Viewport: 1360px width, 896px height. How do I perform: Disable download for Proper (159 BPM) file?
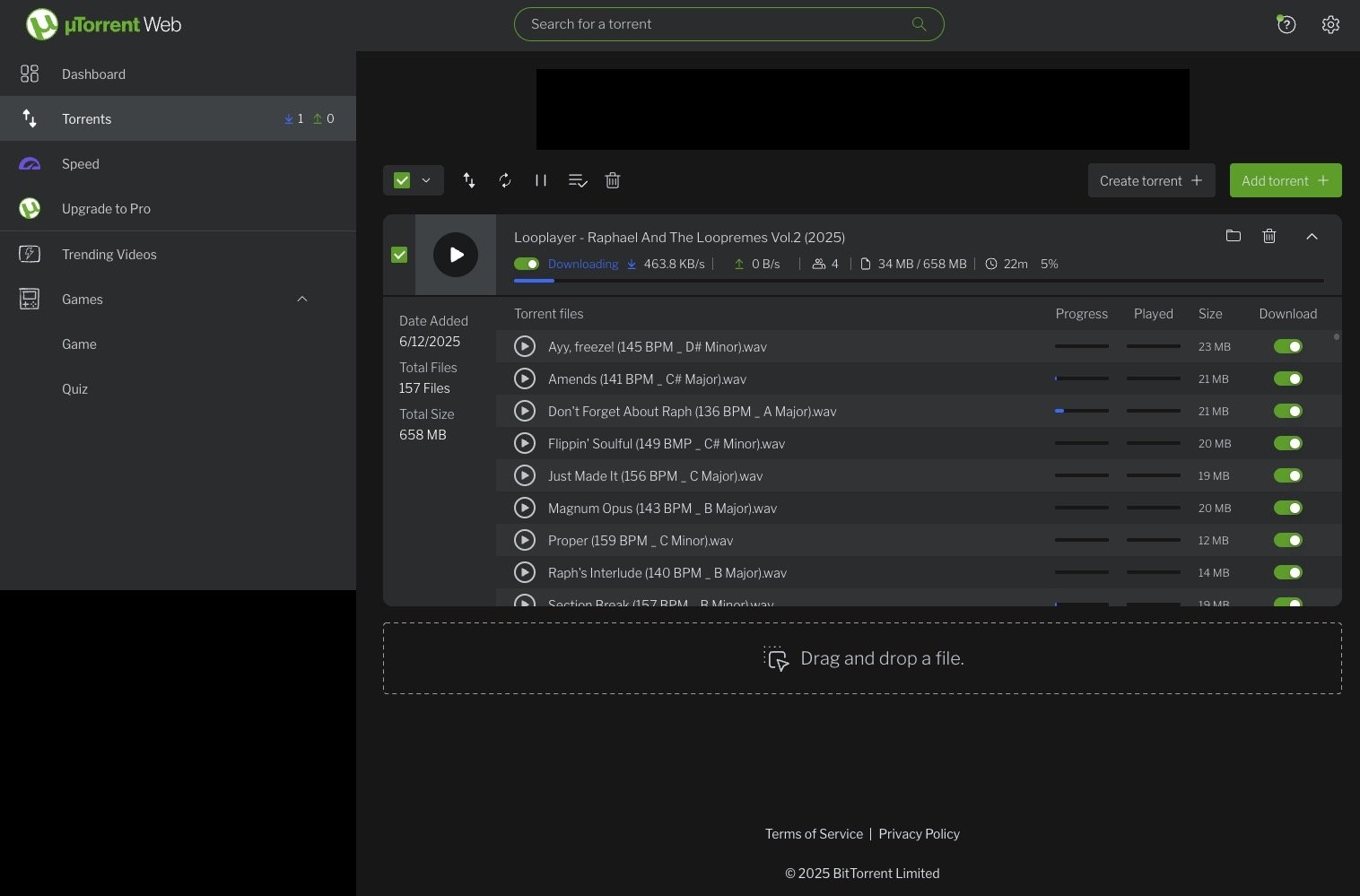(1288, 540)
